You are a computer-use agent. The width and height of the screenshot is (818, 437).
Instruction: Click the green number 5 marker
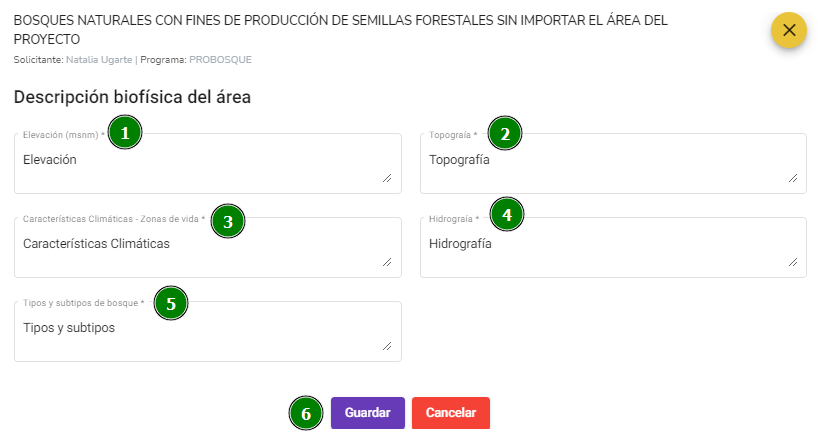(x=171, y=303)
